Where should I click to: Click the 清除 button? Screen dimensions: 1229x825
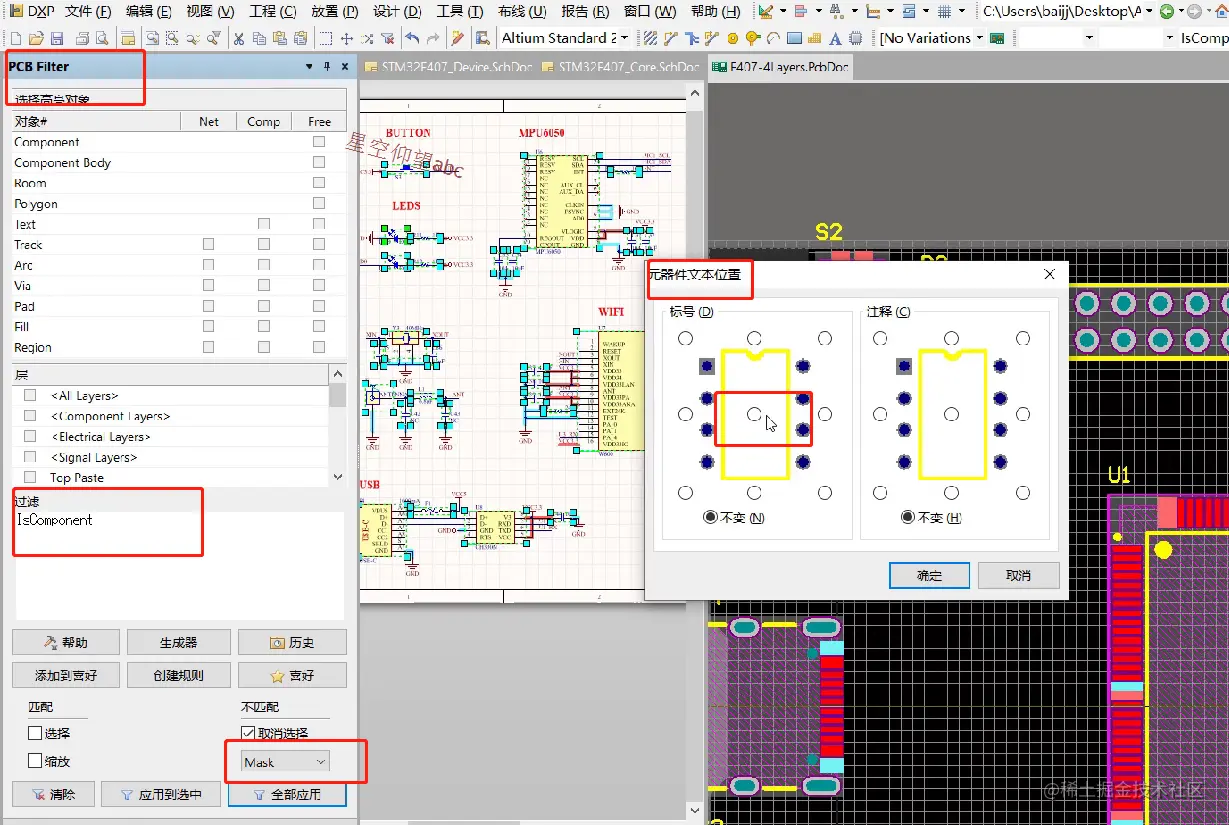pyautogui.click(x=53, y=795)
